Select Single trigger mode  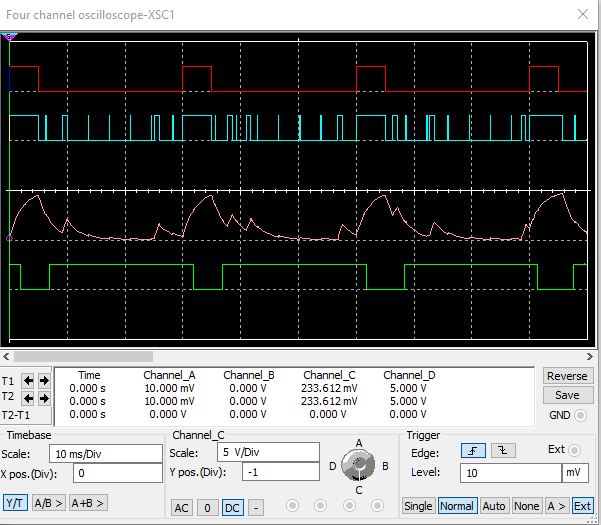[x=418, y=506]
